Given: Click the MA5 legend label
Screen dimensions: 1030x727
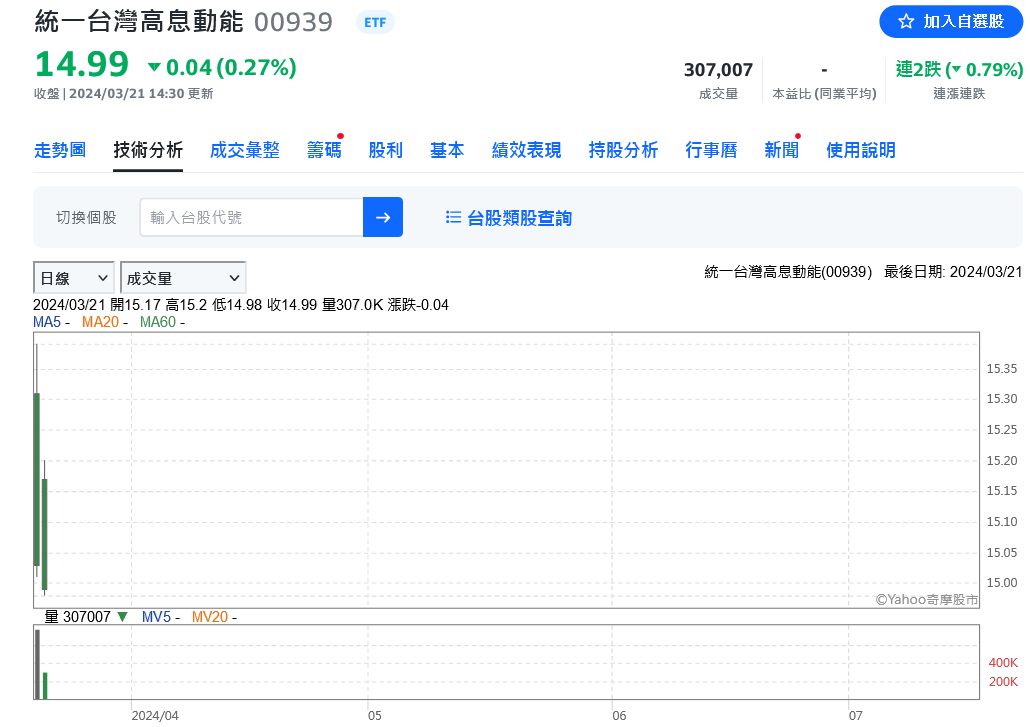Looking at the screenshot, I should [x=47, y=322].
